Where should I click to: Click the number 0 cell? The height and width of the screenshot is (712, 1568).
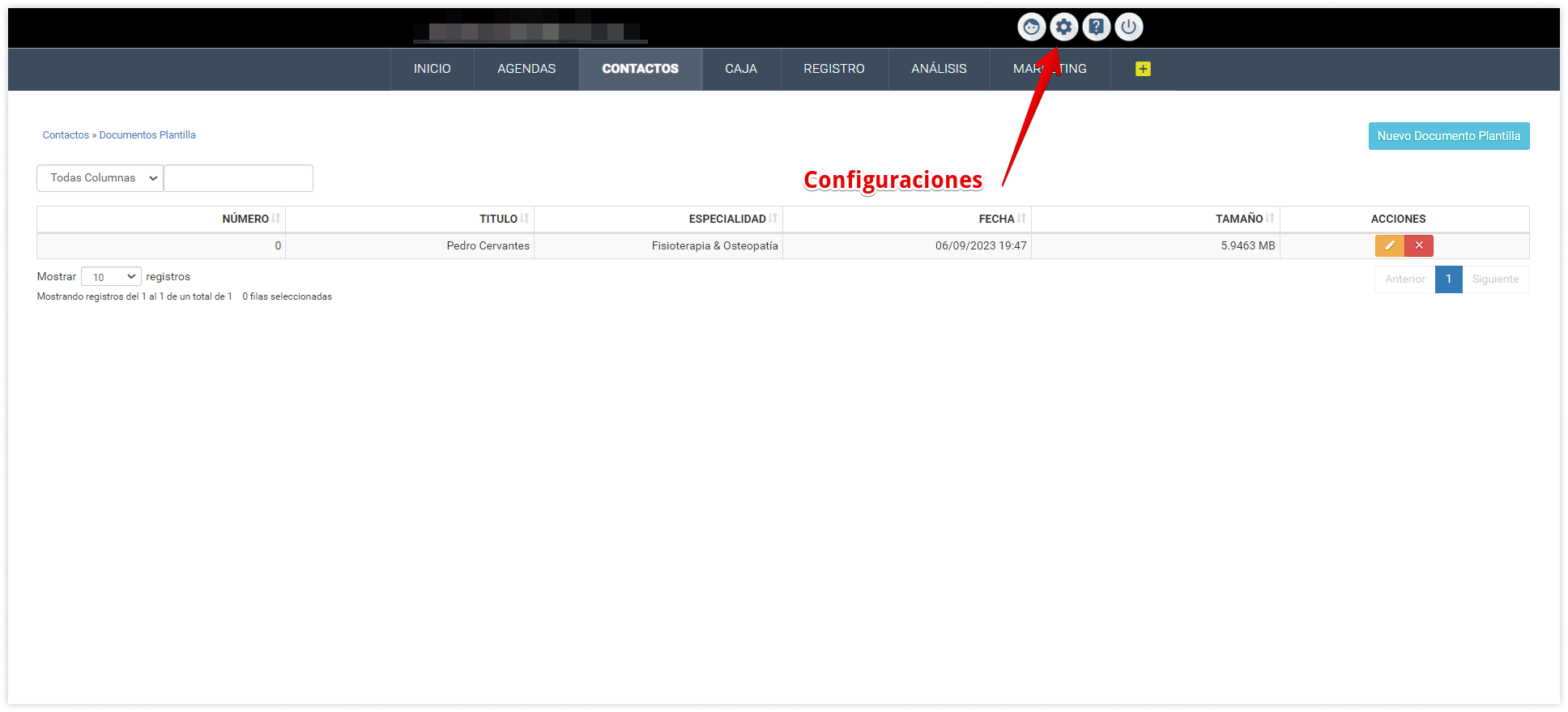pos(161,245)
